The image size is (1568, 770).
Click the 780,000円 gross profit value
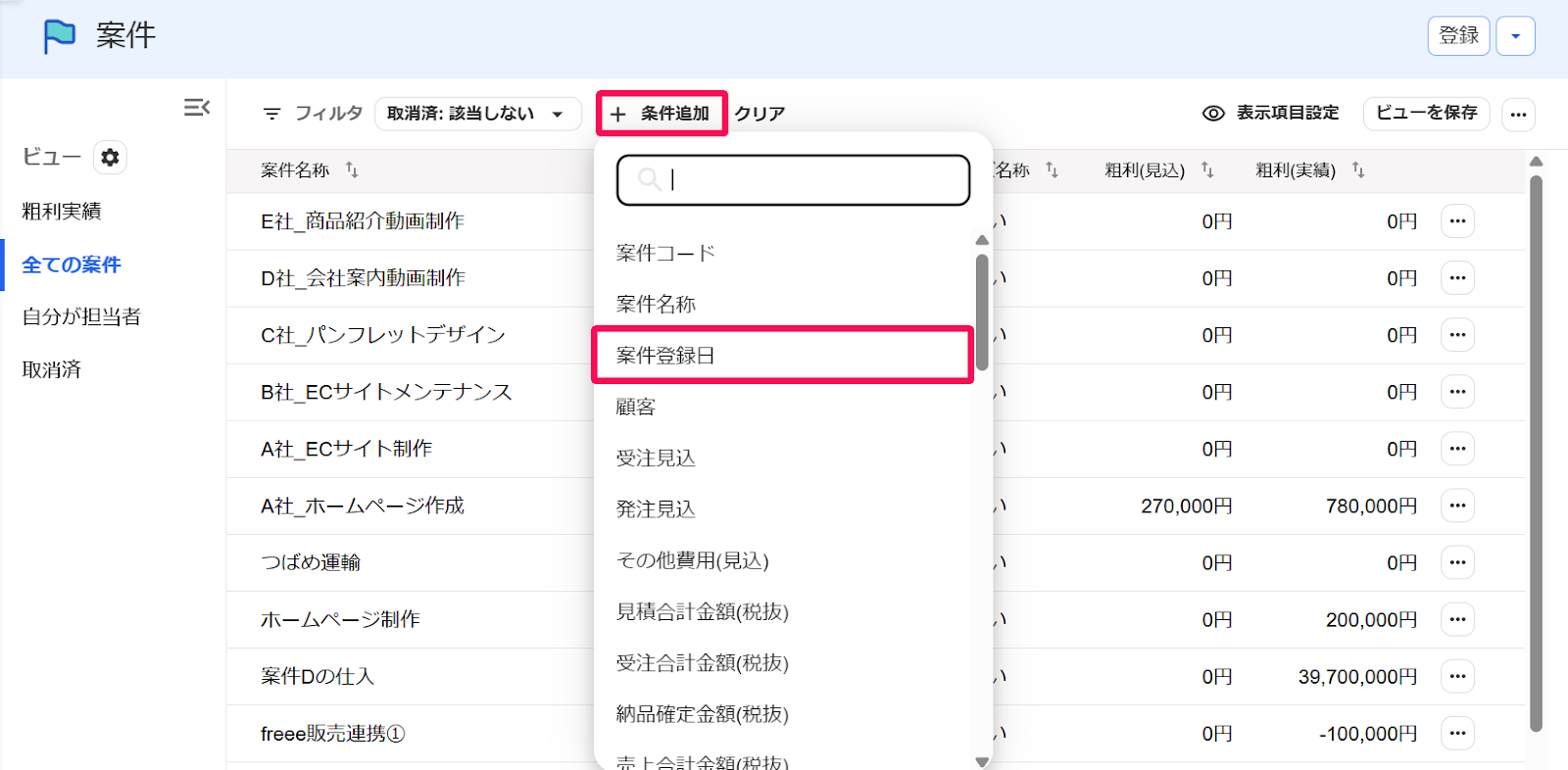click(x=1371, y=505)
